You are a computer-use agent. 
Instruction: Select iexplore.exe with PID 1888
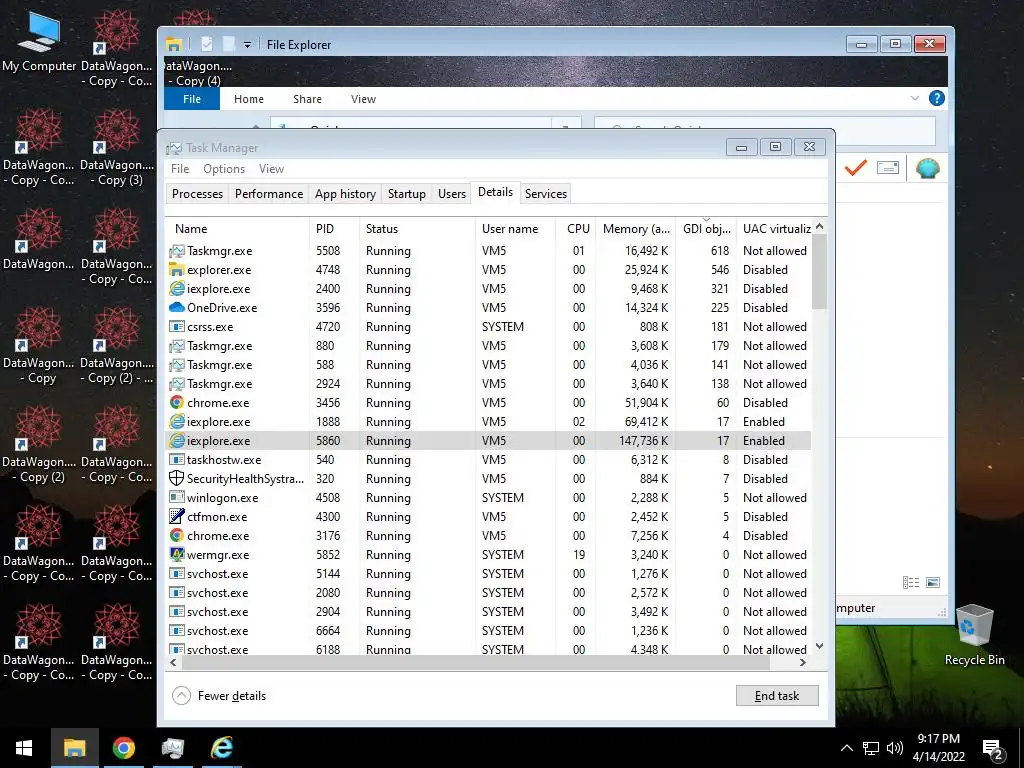click(x=488, y=422)
